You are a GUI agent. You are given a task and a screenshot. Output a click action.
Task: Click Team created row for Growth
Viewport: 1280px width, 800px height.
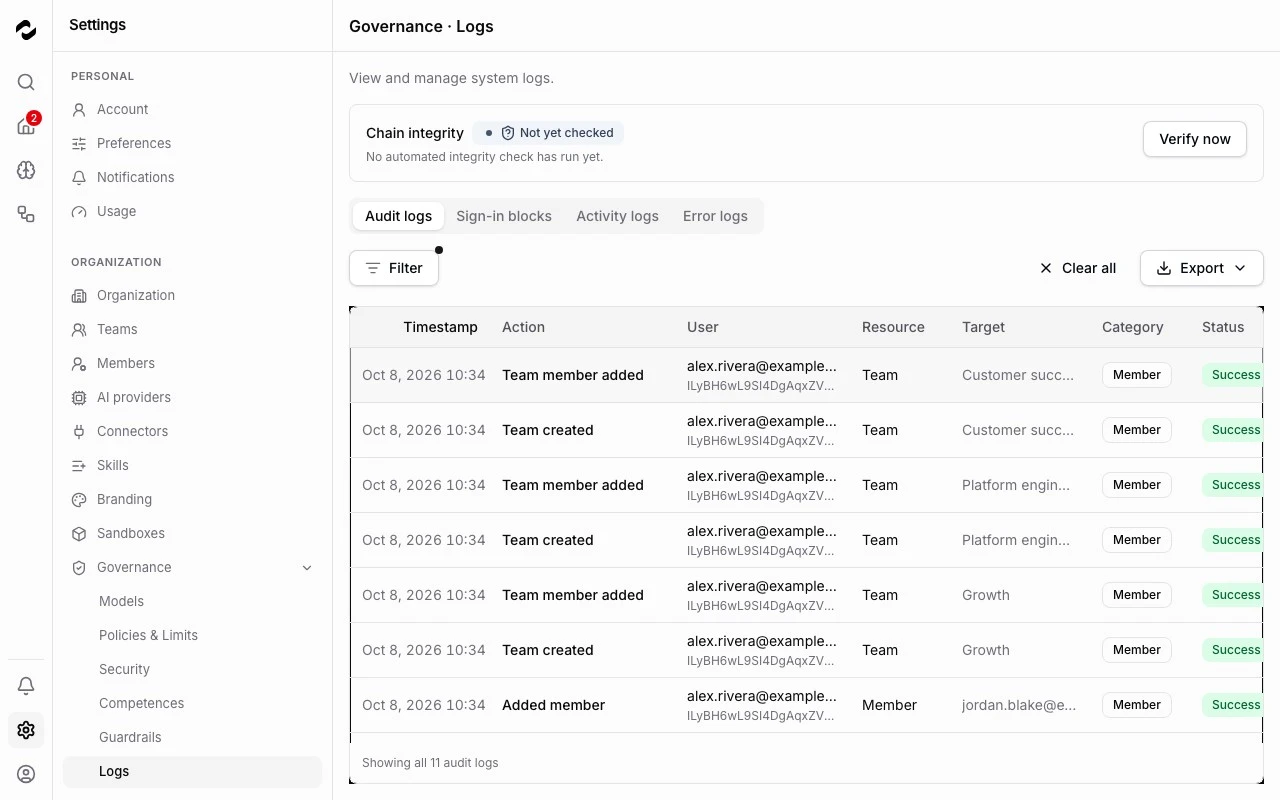(806, 650)
